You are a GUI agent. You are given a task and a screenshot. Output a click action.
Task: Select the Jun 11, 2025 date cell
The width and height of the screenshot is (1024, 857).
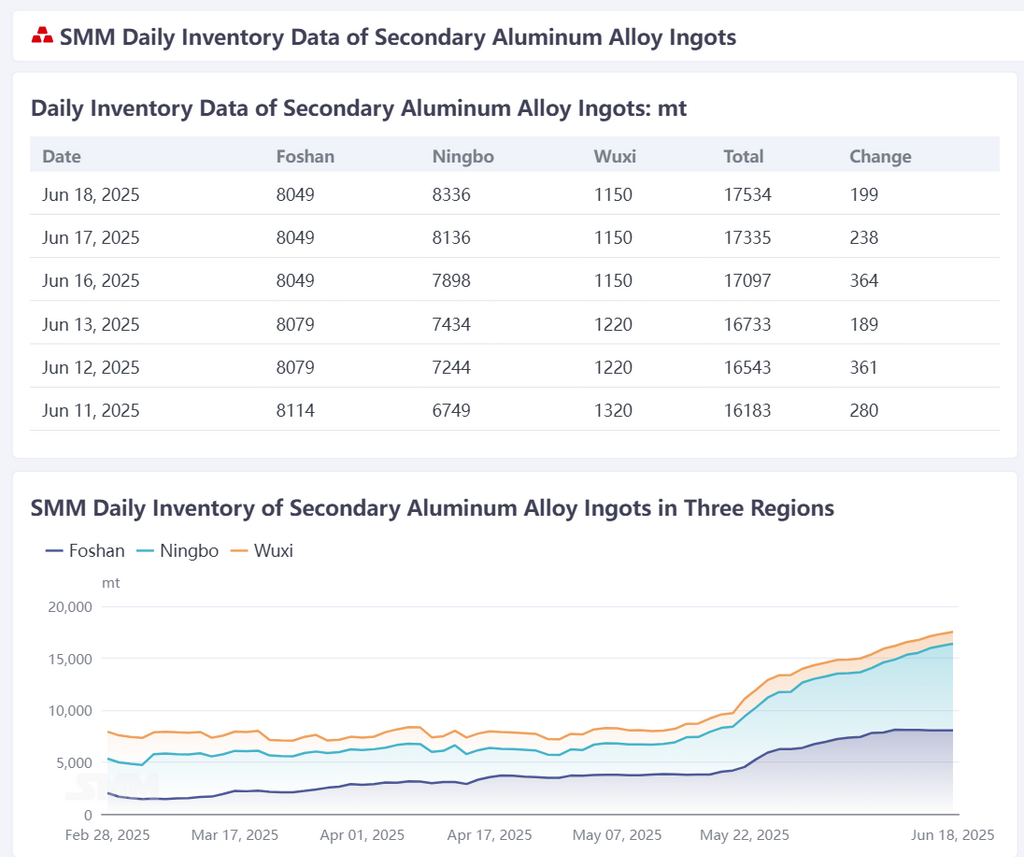pos(91,410)
